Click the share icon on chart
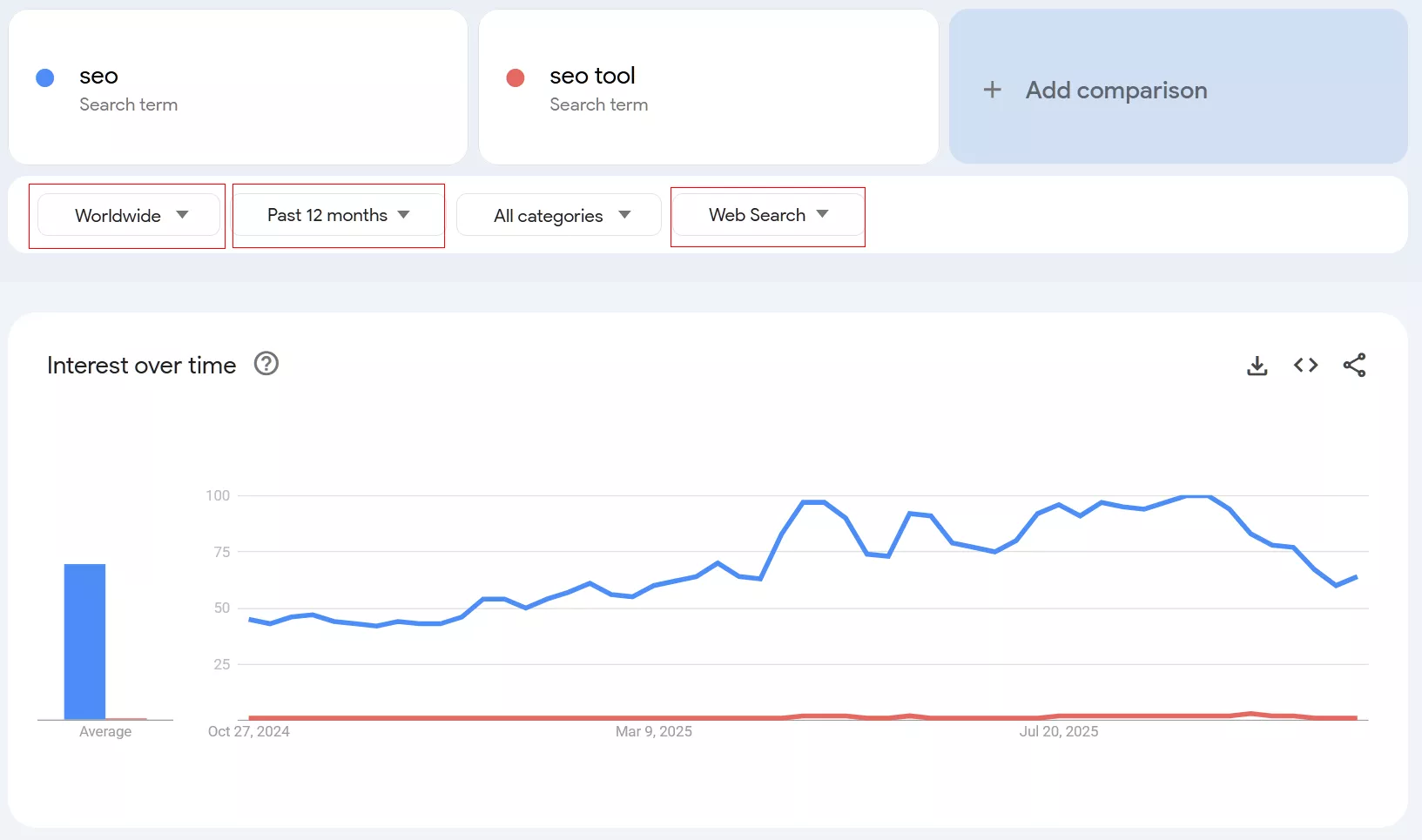The width and height of the screenshot is (1422, 840). click(1354, 366)
